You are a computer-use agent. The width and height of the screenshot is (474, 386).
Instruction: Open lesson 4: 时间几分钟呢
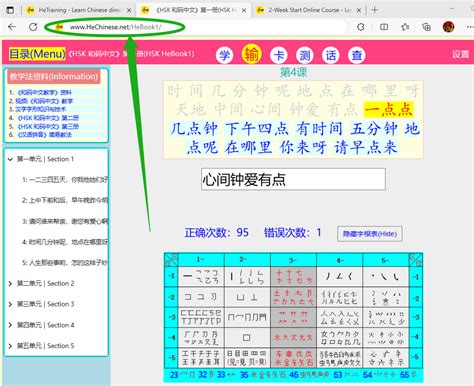tap(65, 242)
